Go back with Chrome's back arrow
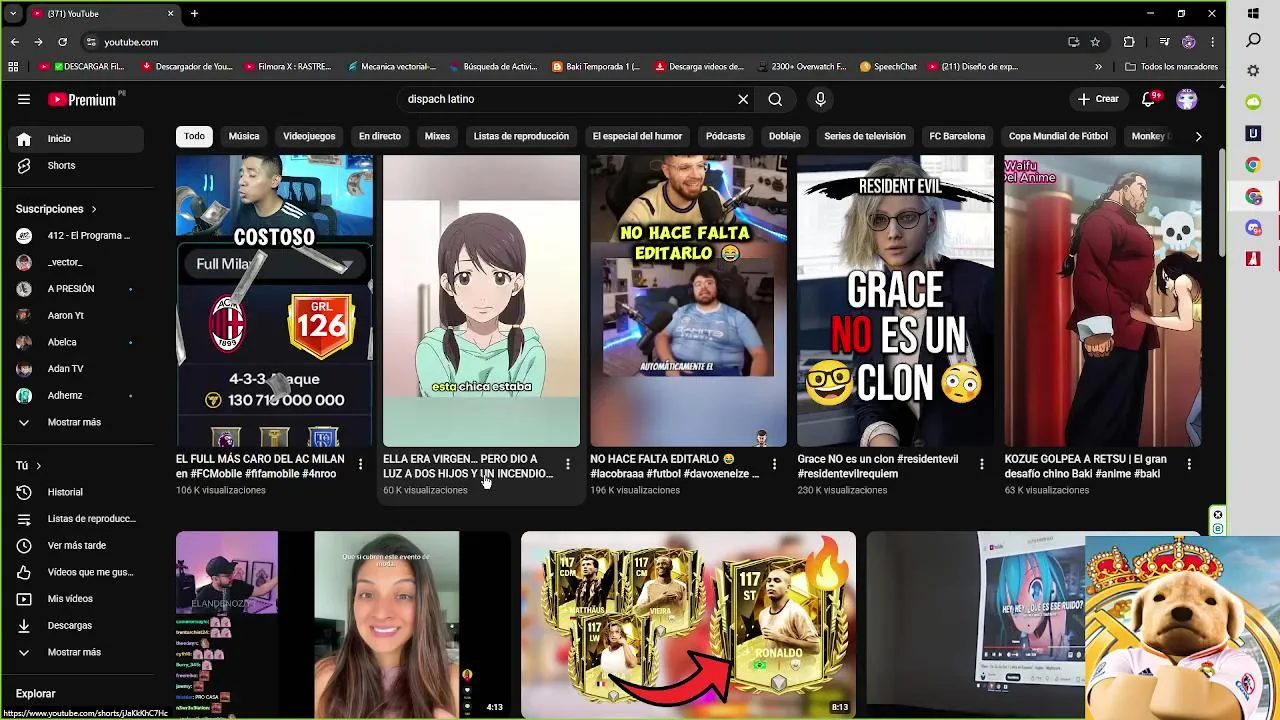The image size is (1280, 720). (x=14, y=42)
